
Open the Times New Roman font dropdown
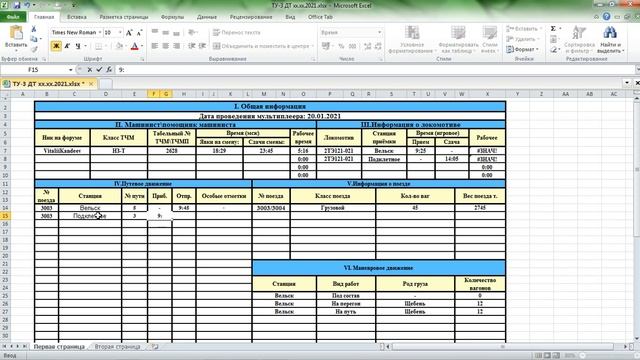100,32
